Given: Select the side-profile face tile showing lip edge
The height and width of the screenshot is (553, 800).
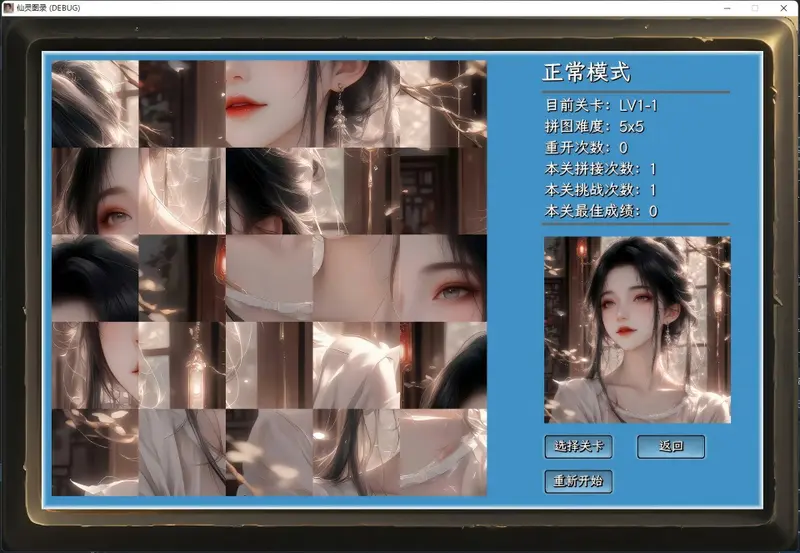Looking at the screenshot, I should [95, 365].
